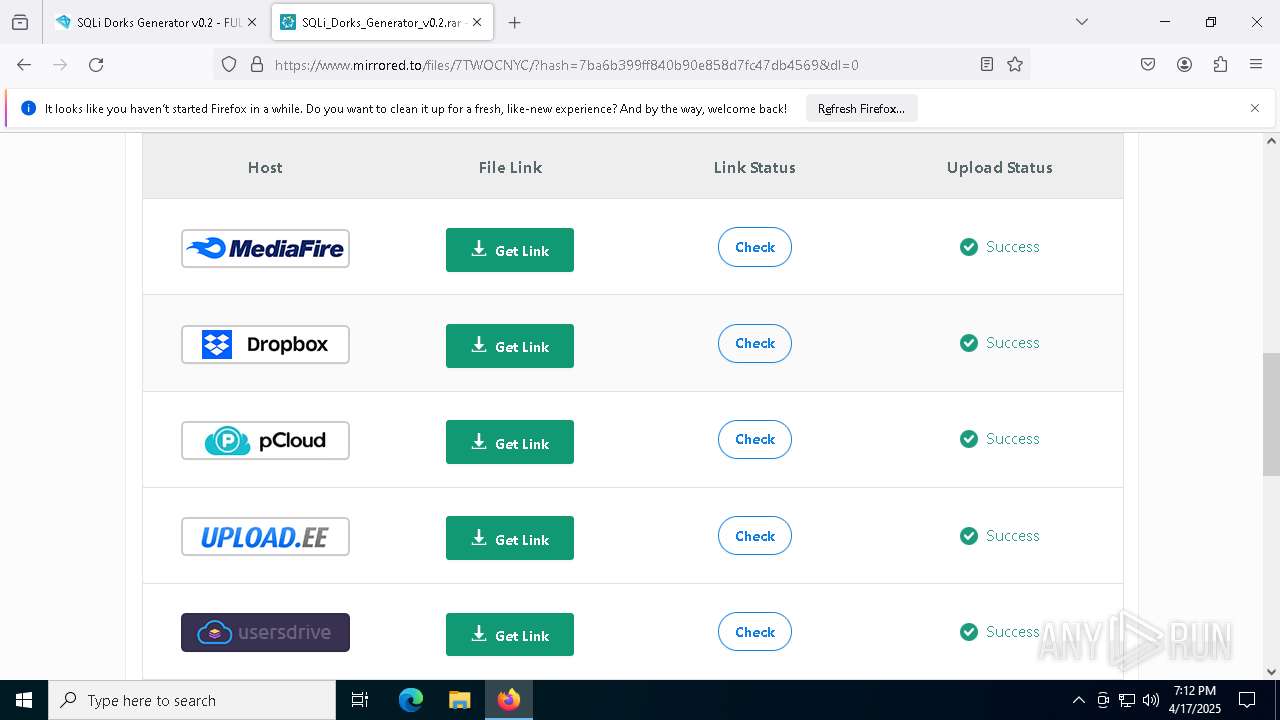The image size is (1280, 720).
Task: Select the SQLi_Dorks_Generator_v0.2.rar tab
Action: [381, 22]
